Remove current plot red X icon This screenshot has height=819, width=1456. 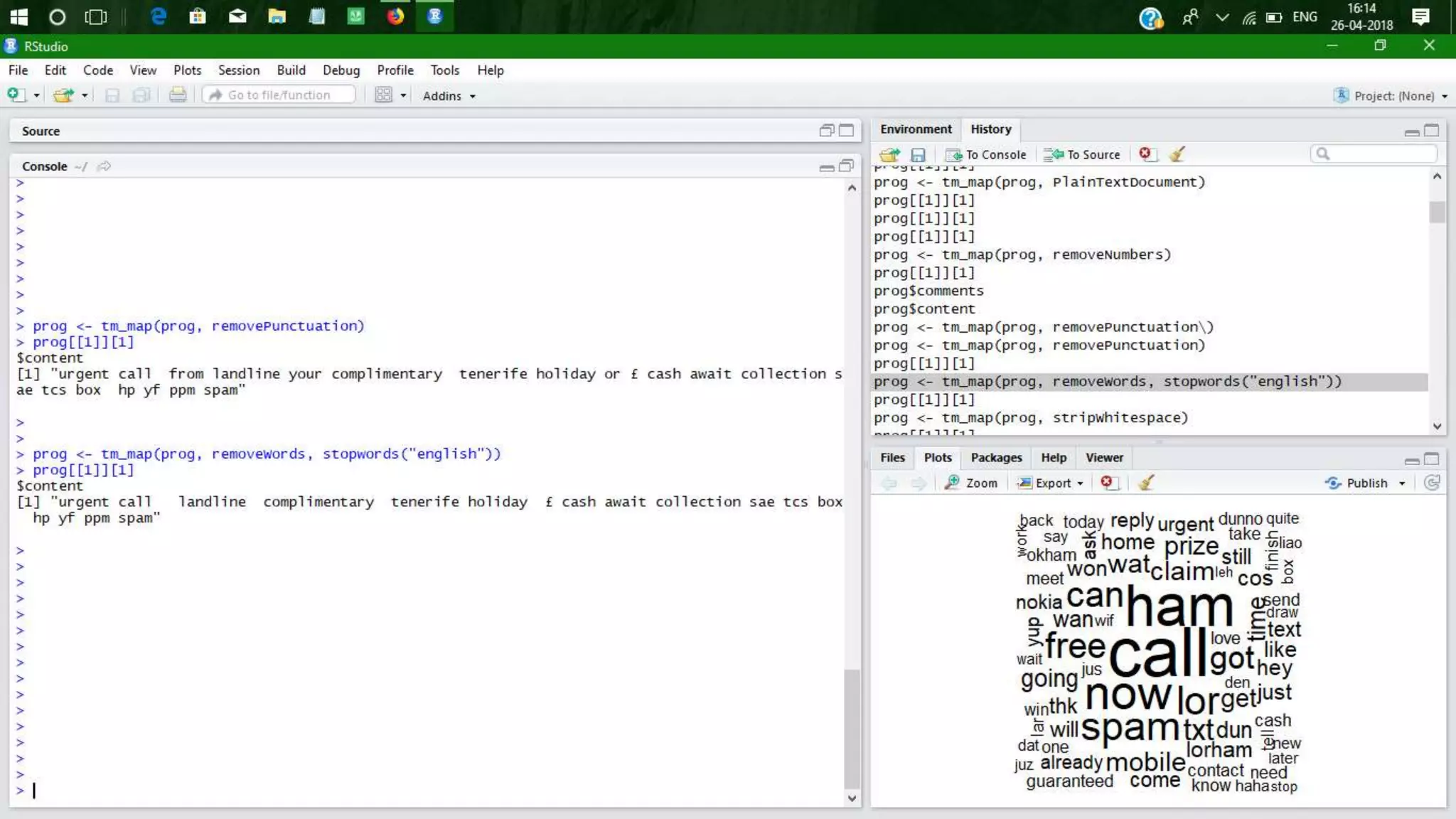(x=1107, y=482)
